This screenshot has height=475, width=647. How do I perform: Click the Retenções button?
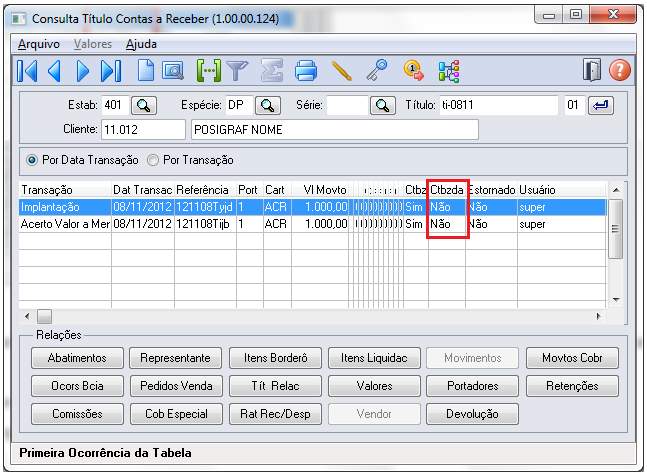click(572, 386)
